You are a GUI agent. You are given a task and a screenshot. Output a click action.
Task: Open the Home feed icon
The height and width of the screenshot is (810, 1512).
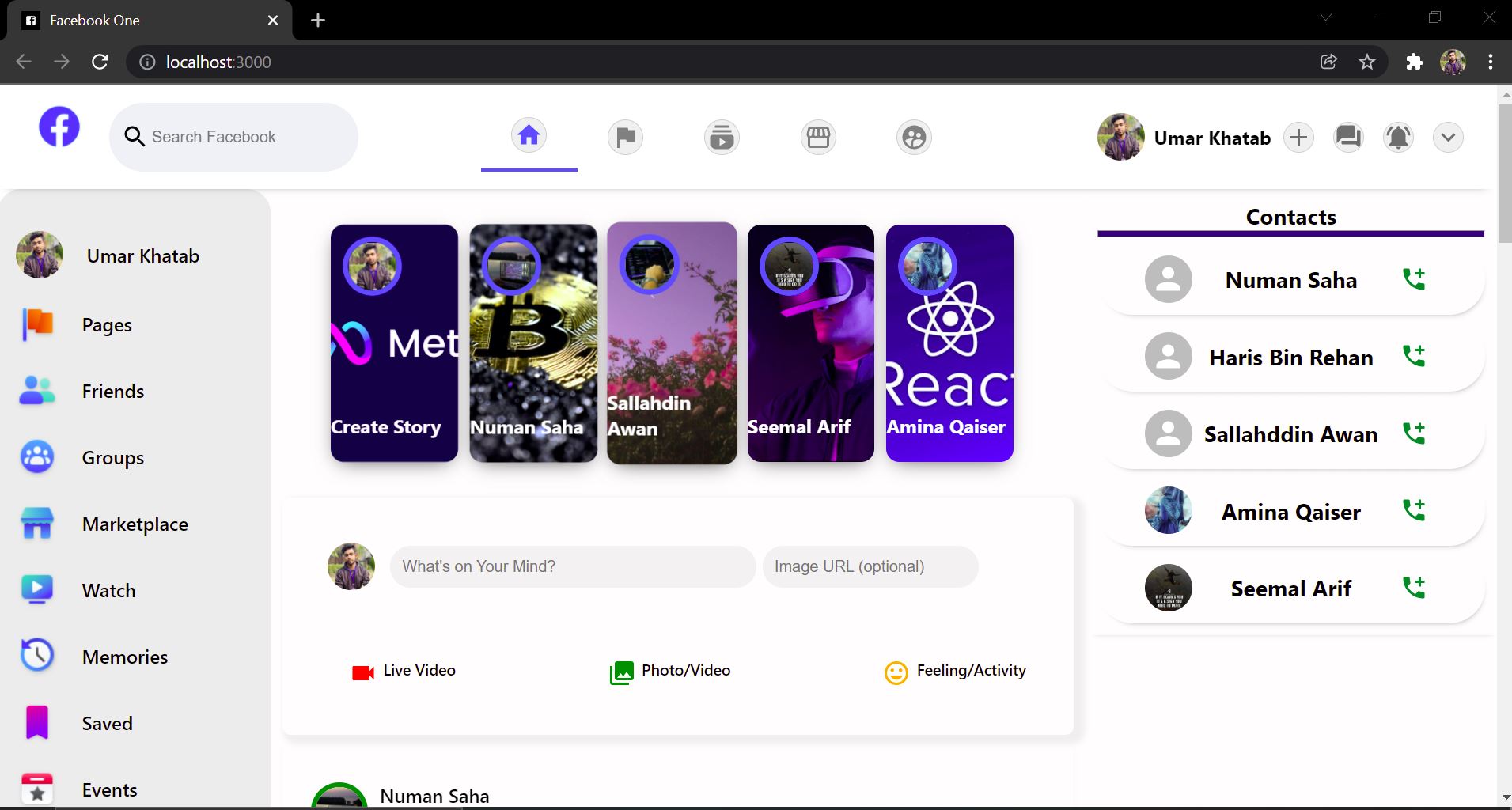(x=529, y=136)
